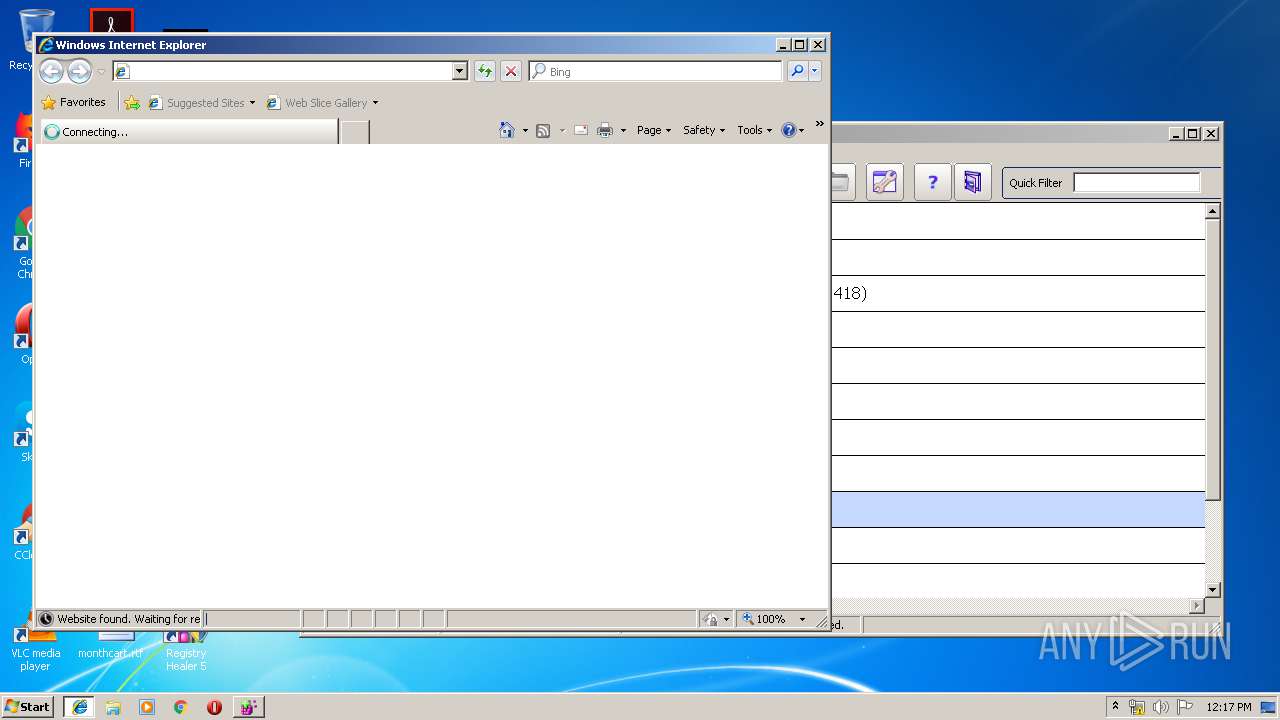Click horizontal scroll right arrow in background window
Image resolution: width=1280 pixels, height=720 pixels.
click(1197, 605)
